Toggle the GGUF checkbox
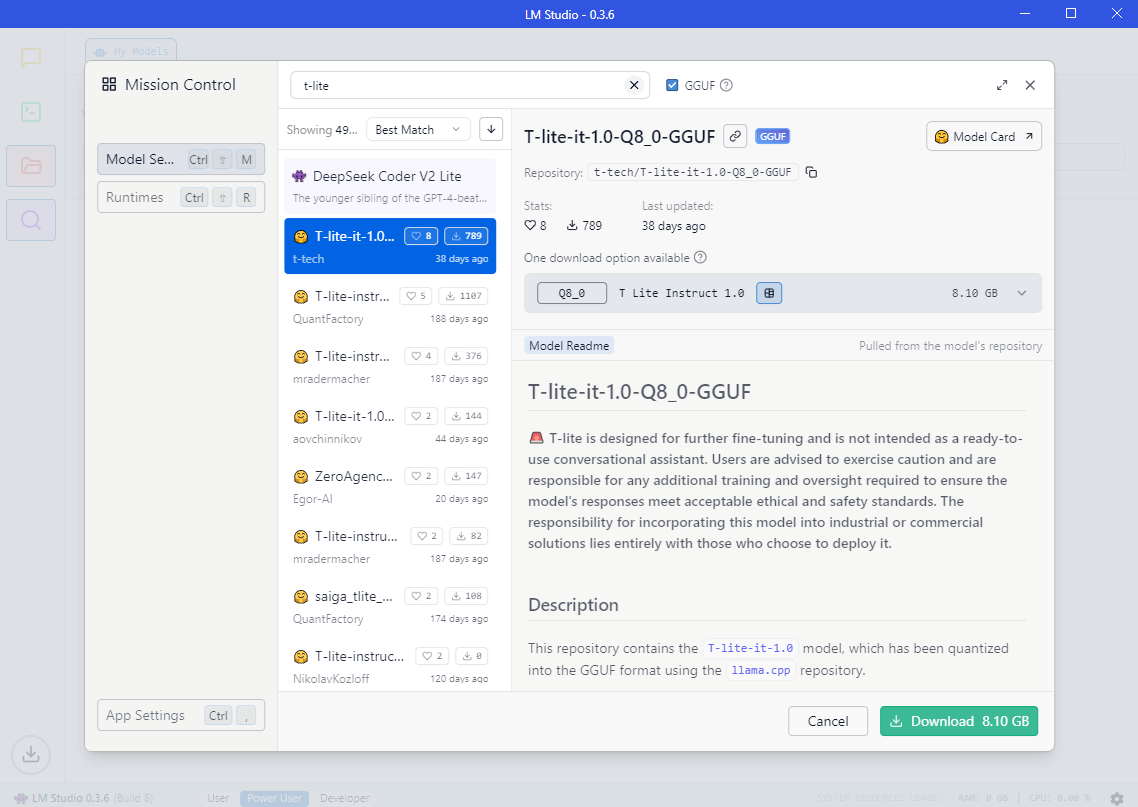 pos(672,85)
